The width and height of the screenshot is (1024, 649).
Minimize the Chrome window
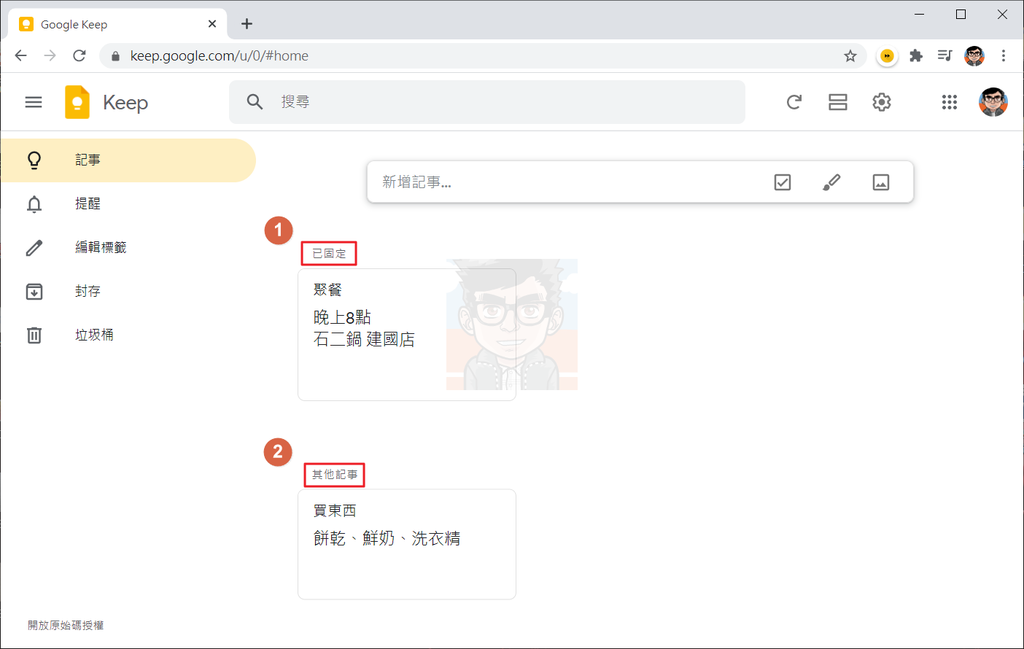click(919, 14)
